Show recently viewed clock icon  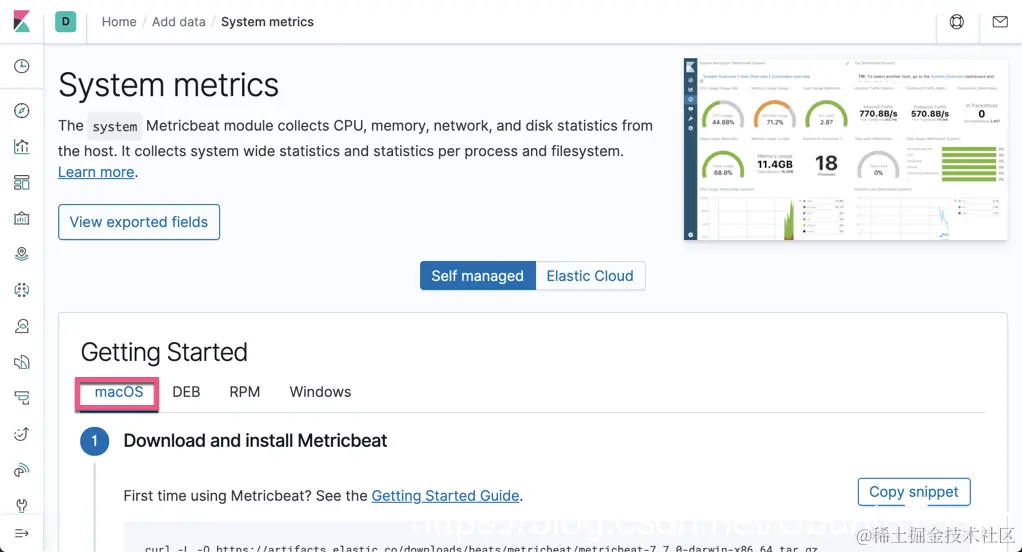[22, 67]
